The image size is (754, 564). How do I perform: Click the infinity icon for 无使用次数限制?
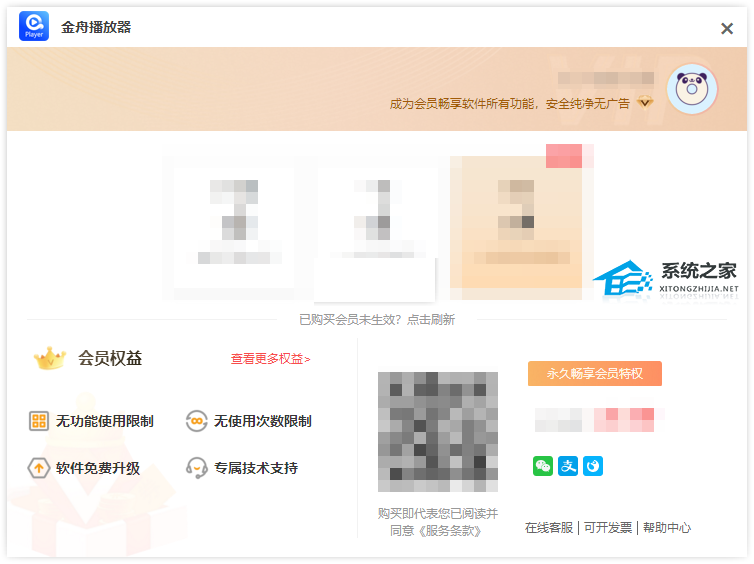point(197,421)
